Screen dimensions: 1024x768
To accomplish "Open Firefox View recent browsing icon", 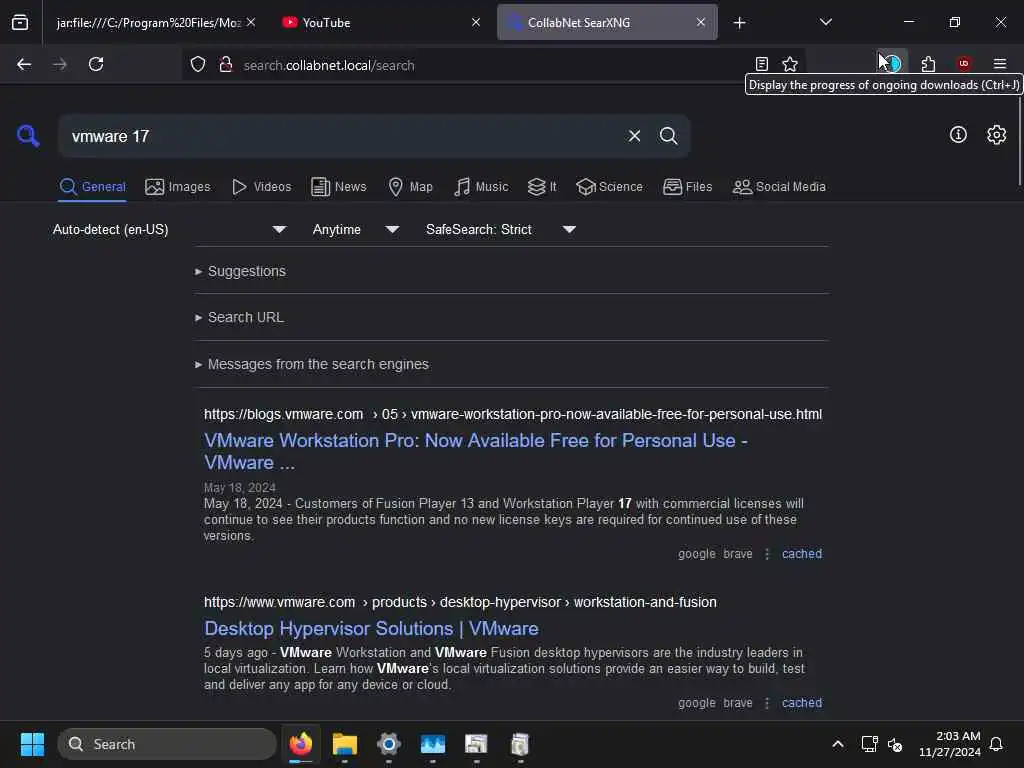I will click(20, 22).
